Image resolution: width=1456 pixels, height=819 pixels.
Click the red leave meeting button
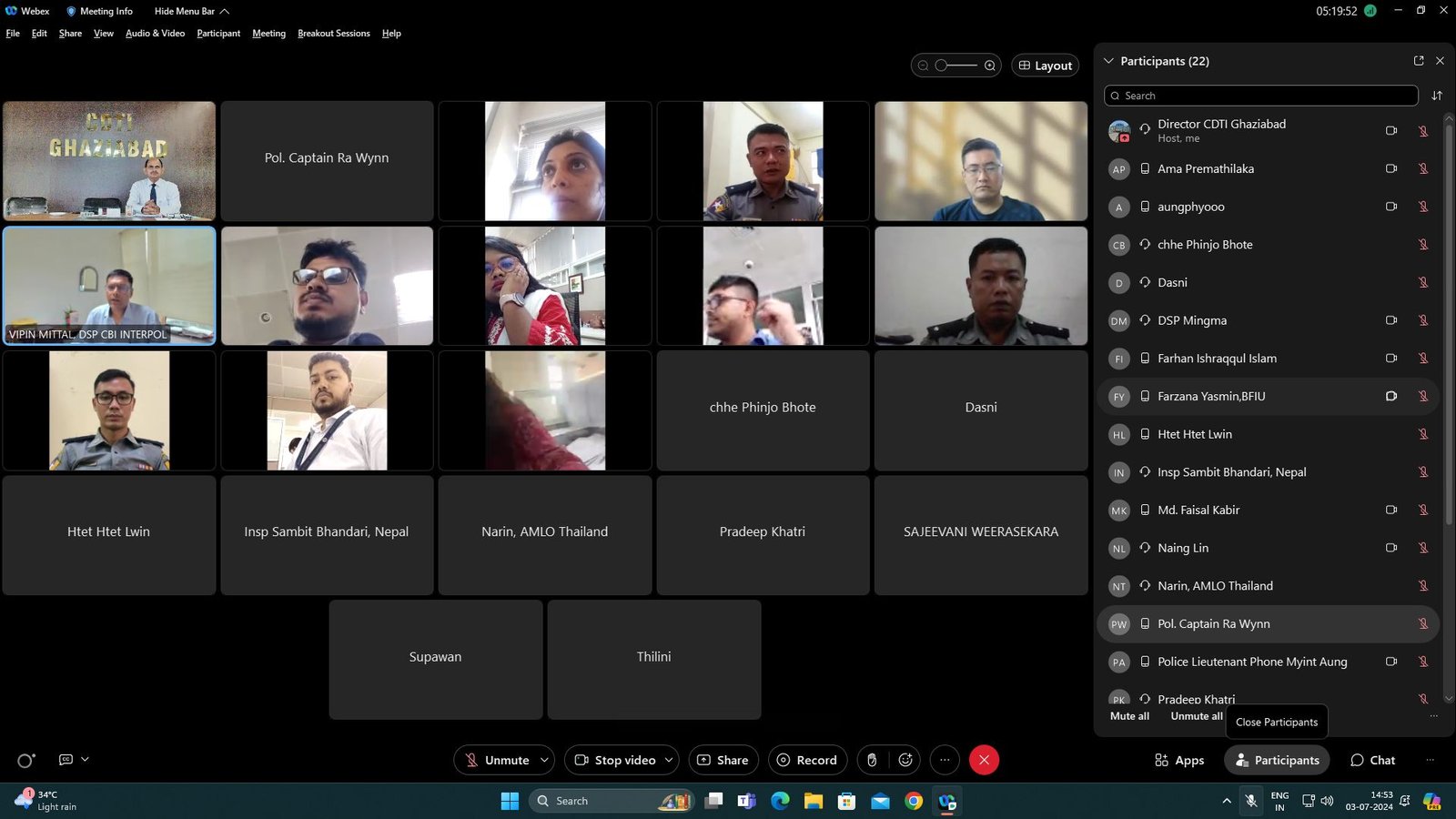984,760
